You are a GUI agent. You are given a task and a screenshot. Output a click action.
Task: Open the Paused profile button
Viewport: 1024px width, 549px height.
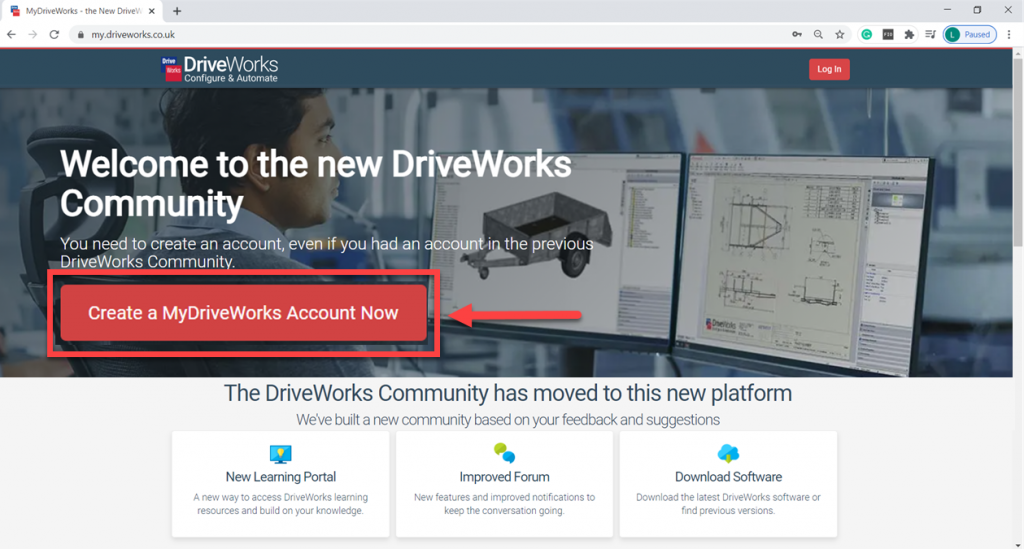click(x=970, y=35)
